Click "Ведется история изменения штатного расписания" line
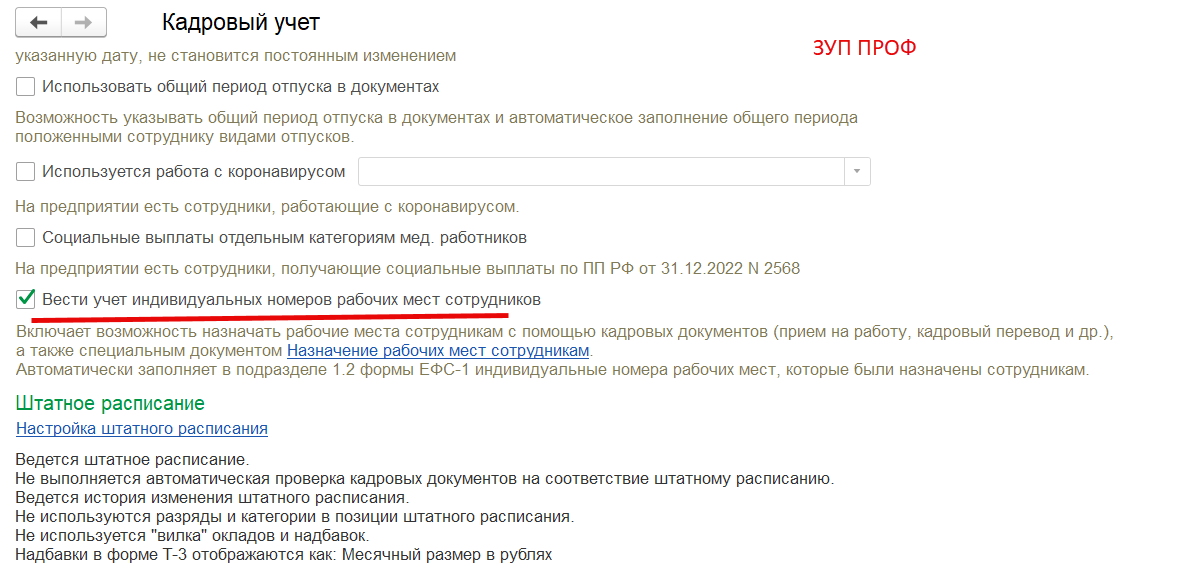1186x573 pixels. point(213,498)
